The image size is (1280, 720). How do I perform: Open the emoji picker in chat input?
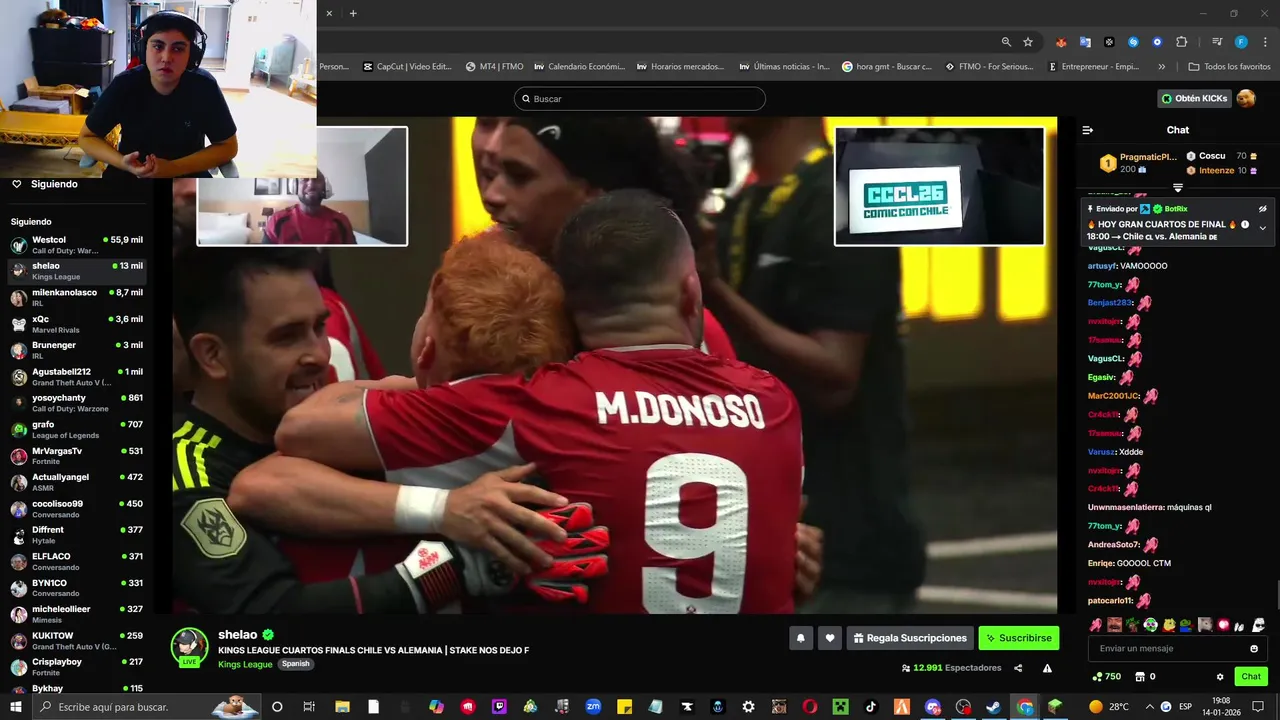1254,649
